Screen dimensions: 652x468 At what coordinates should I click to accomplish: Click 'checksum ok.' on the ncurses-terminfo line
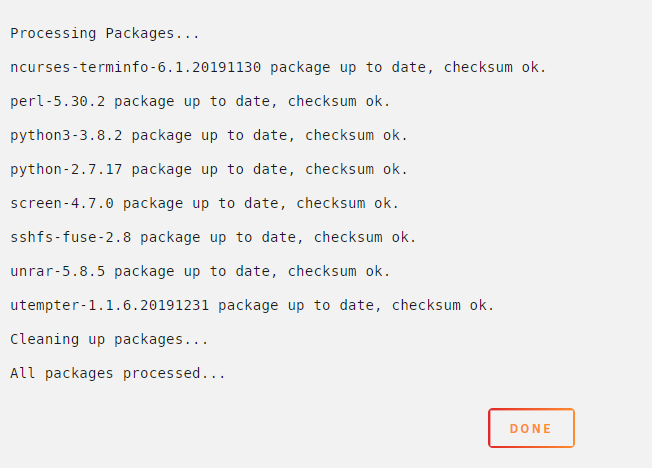(495, 67)
